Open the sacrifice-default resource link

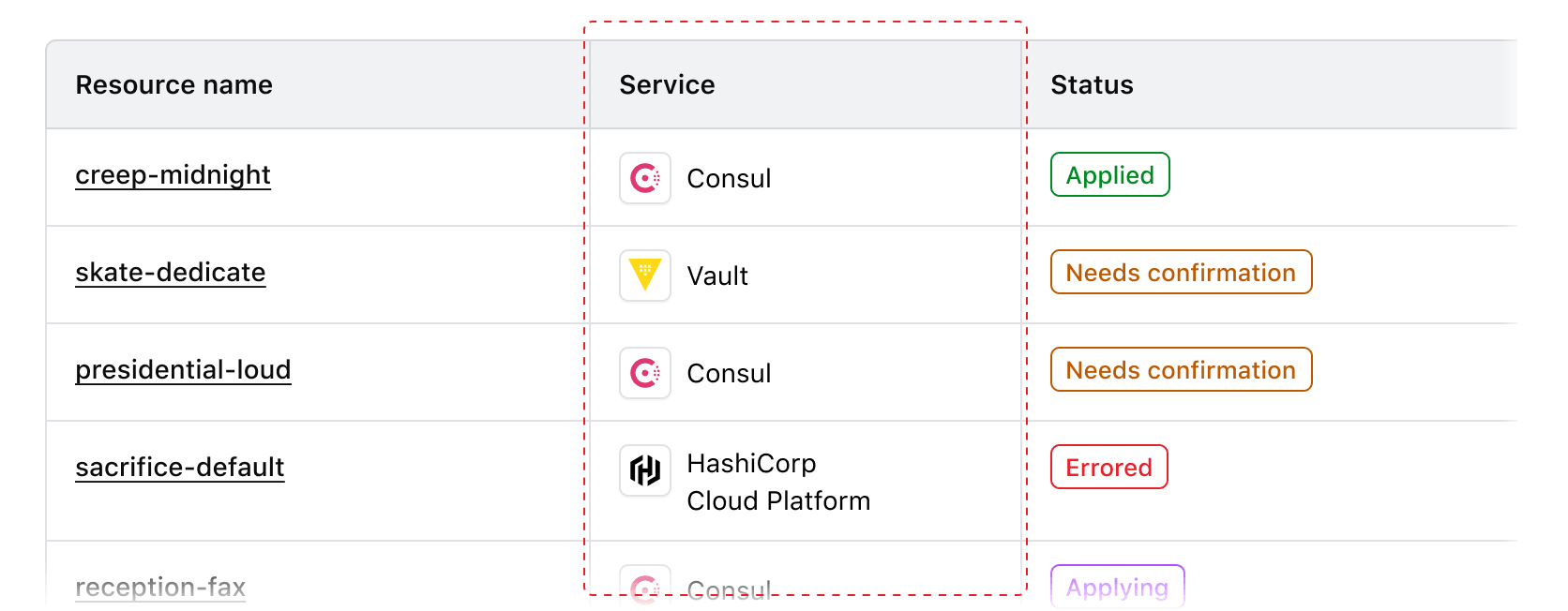(x=180, y=468)
